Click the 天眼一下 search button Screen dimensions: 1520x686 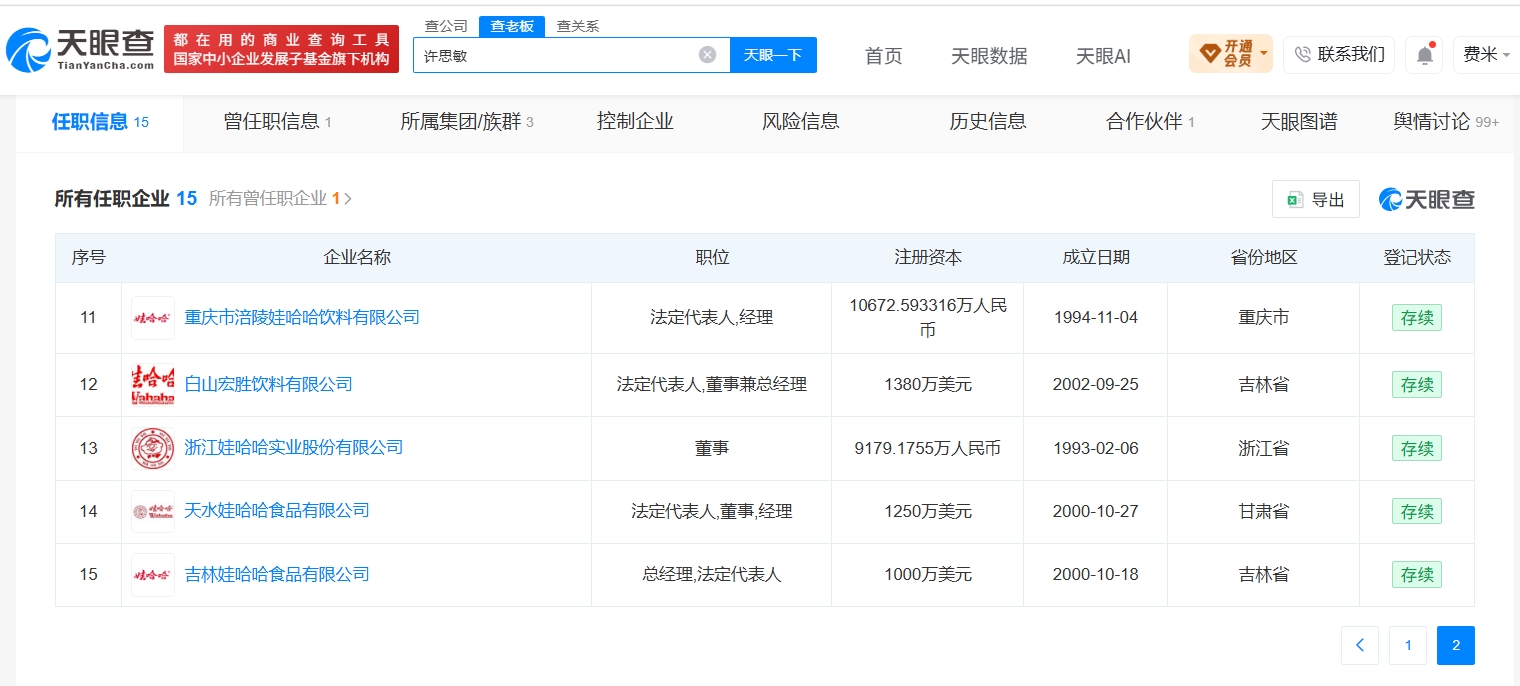pyautogui.click(x=773, y=55)
